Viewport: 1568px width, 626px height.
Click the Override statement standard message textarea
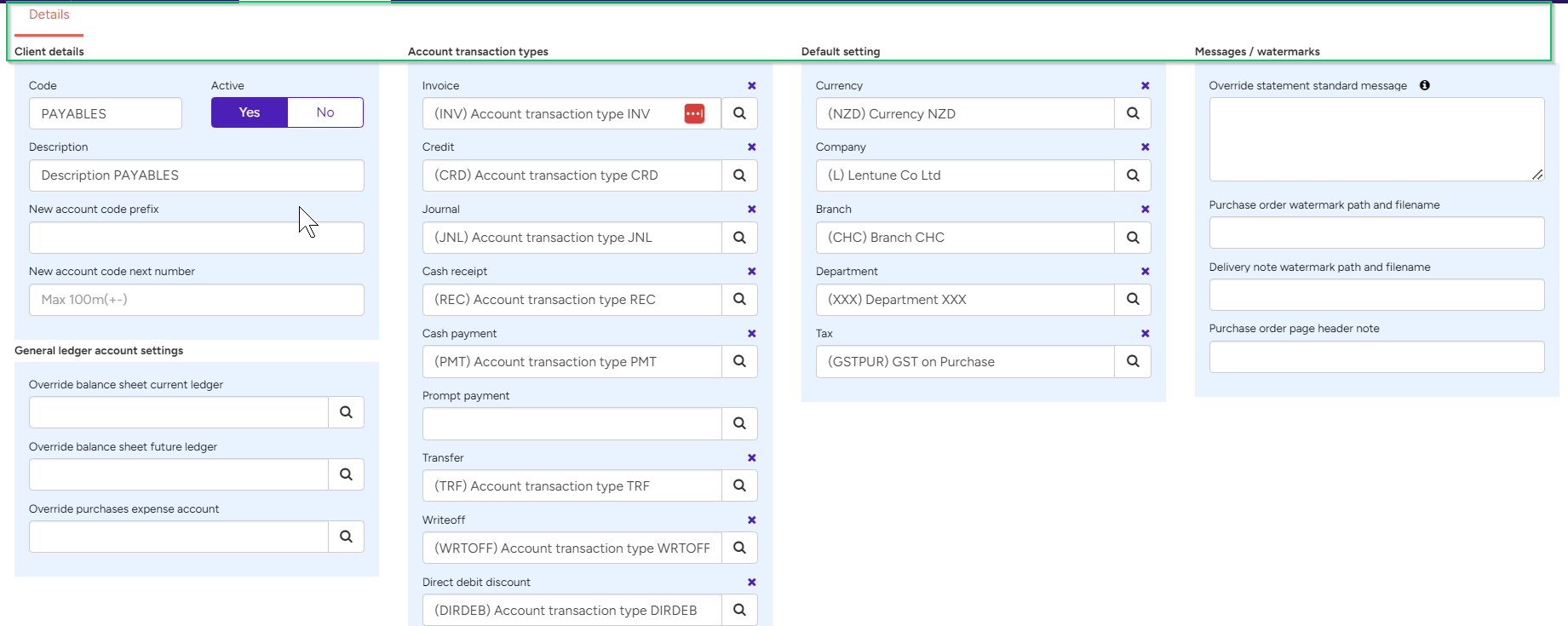[x=1376, y=139]
